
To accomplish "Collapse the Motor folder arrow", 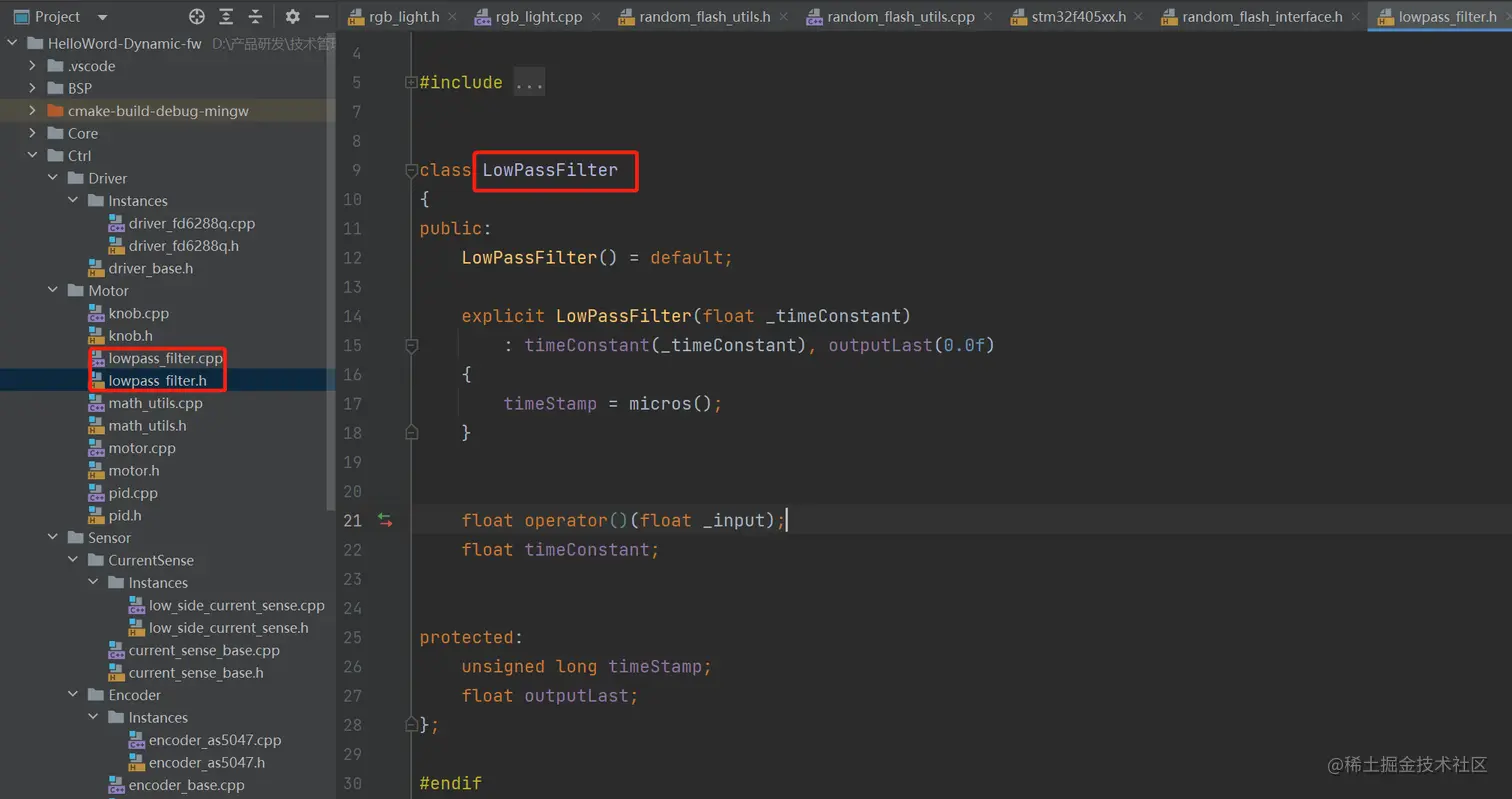I will click(53, 291).
